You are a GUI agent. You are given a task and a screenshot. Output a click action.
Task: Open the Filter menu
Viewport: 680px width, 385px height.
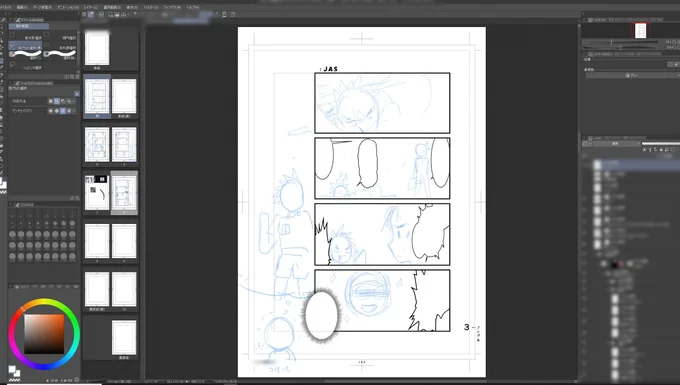150,7
